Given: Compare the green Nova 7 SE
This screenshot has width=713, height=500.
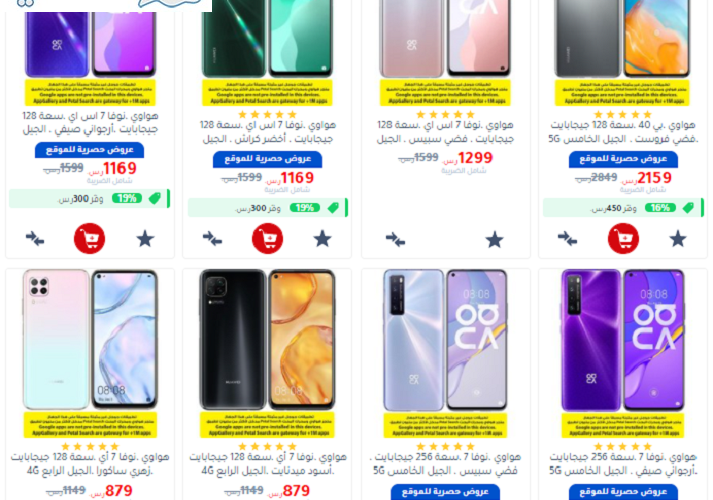Looking at the screenshot, I should (x=212, y=238).
